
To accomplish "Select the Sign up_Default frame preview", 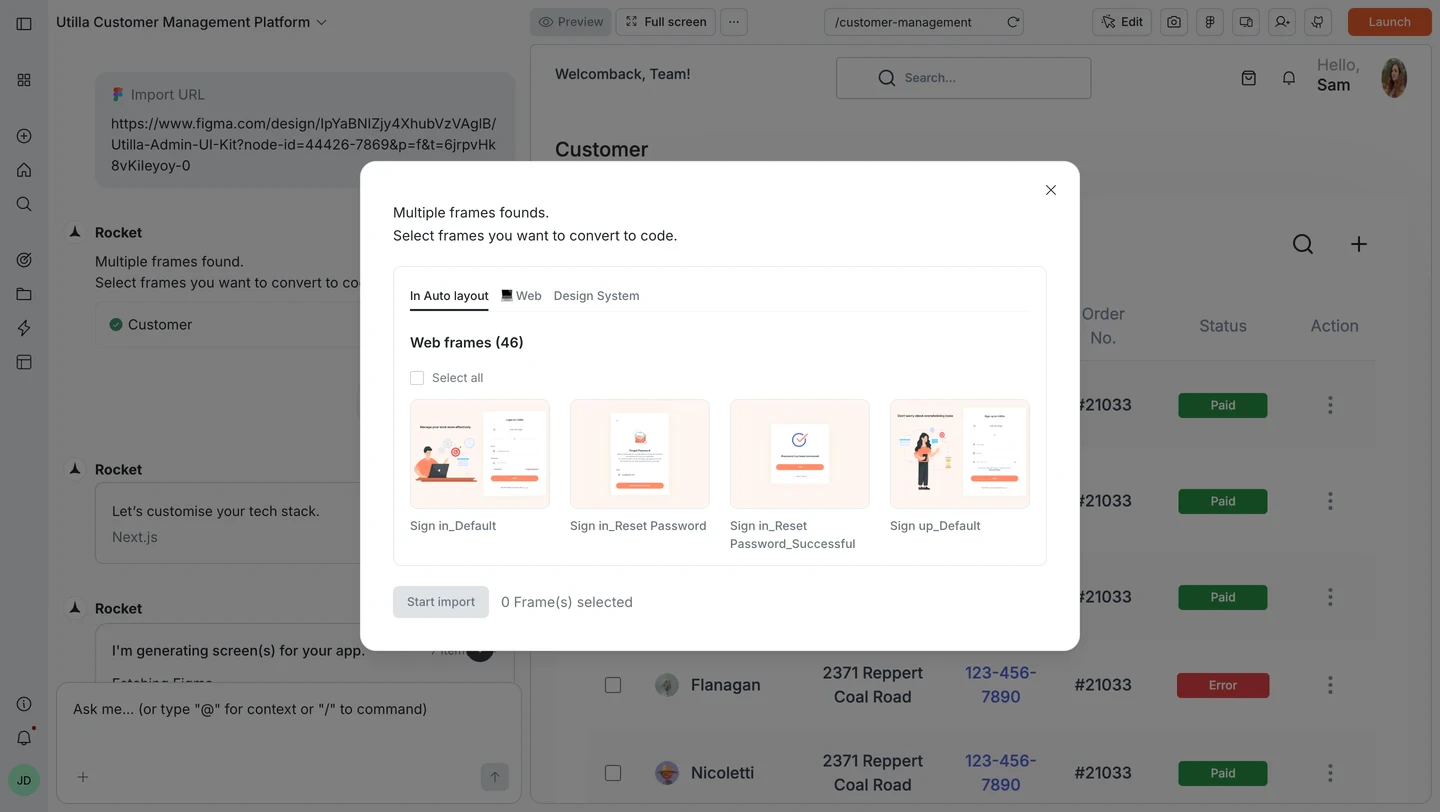I will coord(959,453).
